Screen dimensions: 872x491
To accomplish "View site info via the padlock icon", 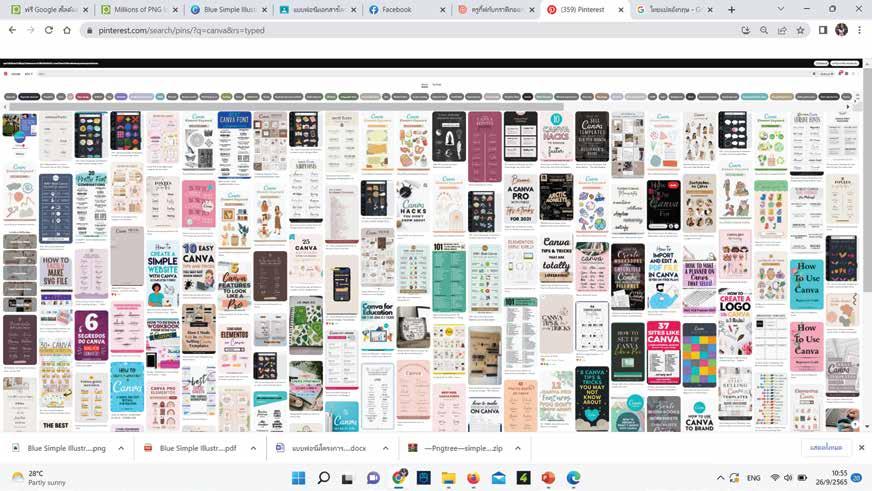I will [x=89, y=31].
